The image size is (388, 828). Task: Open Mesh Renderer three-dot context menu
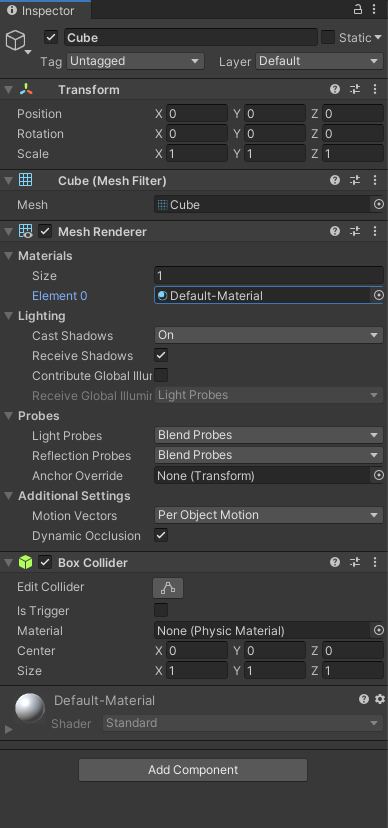375,231
